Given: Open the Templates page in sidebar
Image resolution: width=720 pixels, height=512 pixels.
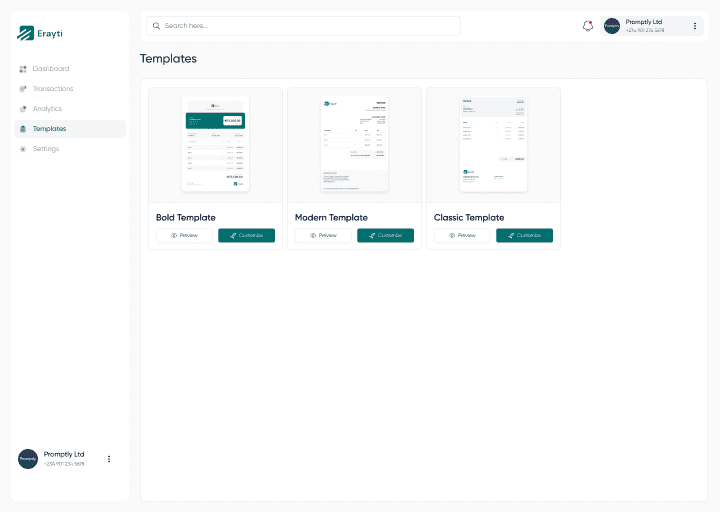Looking at the screenshot, I should point(49,129).
